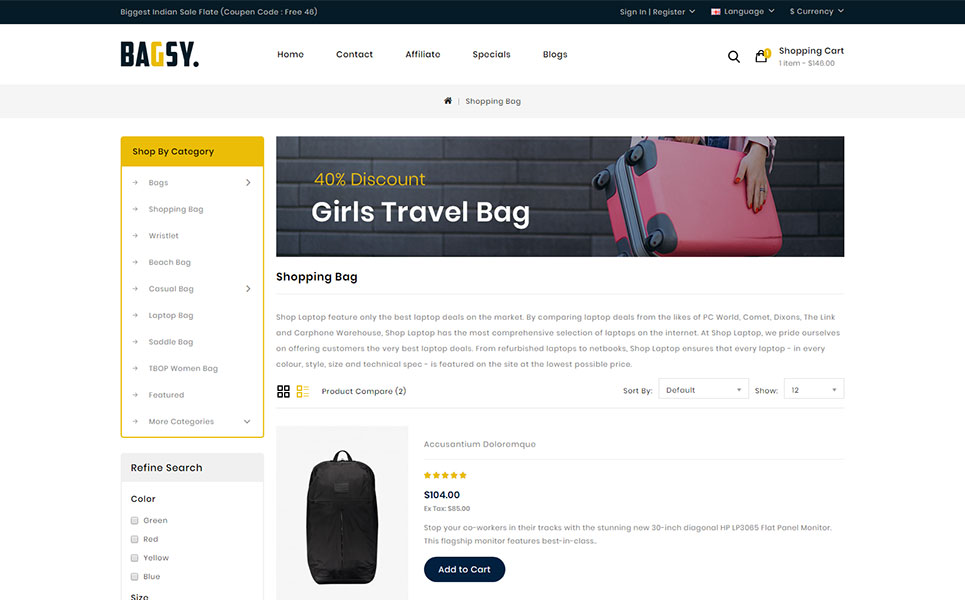Image resolution: width=965 pixels, height=600 pixels.
Task: Open the Specials menu item
Action: click(x=491, y=54)
